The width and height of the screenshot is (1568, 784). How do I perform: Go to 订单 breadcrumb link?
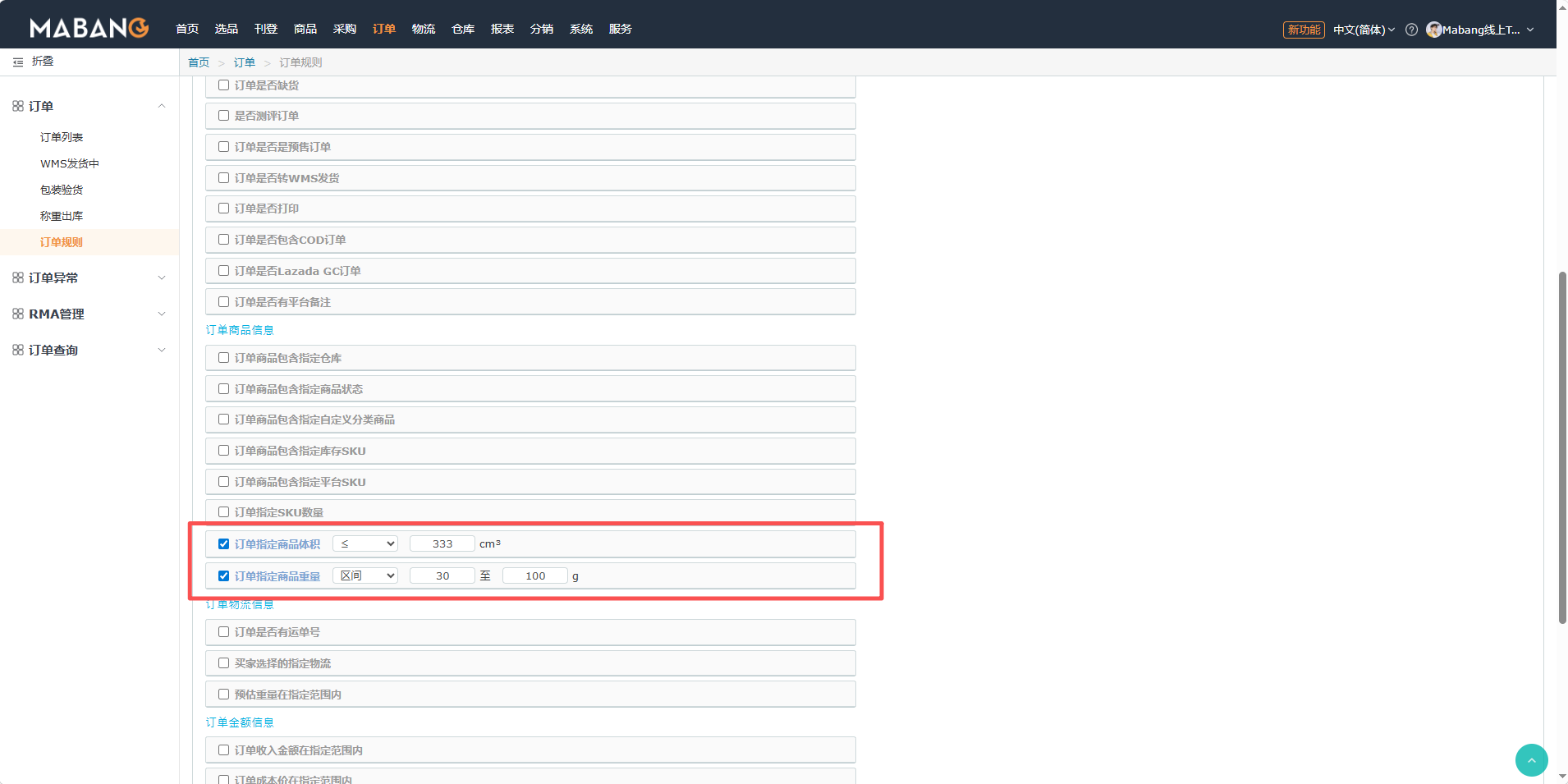[244, 62]
